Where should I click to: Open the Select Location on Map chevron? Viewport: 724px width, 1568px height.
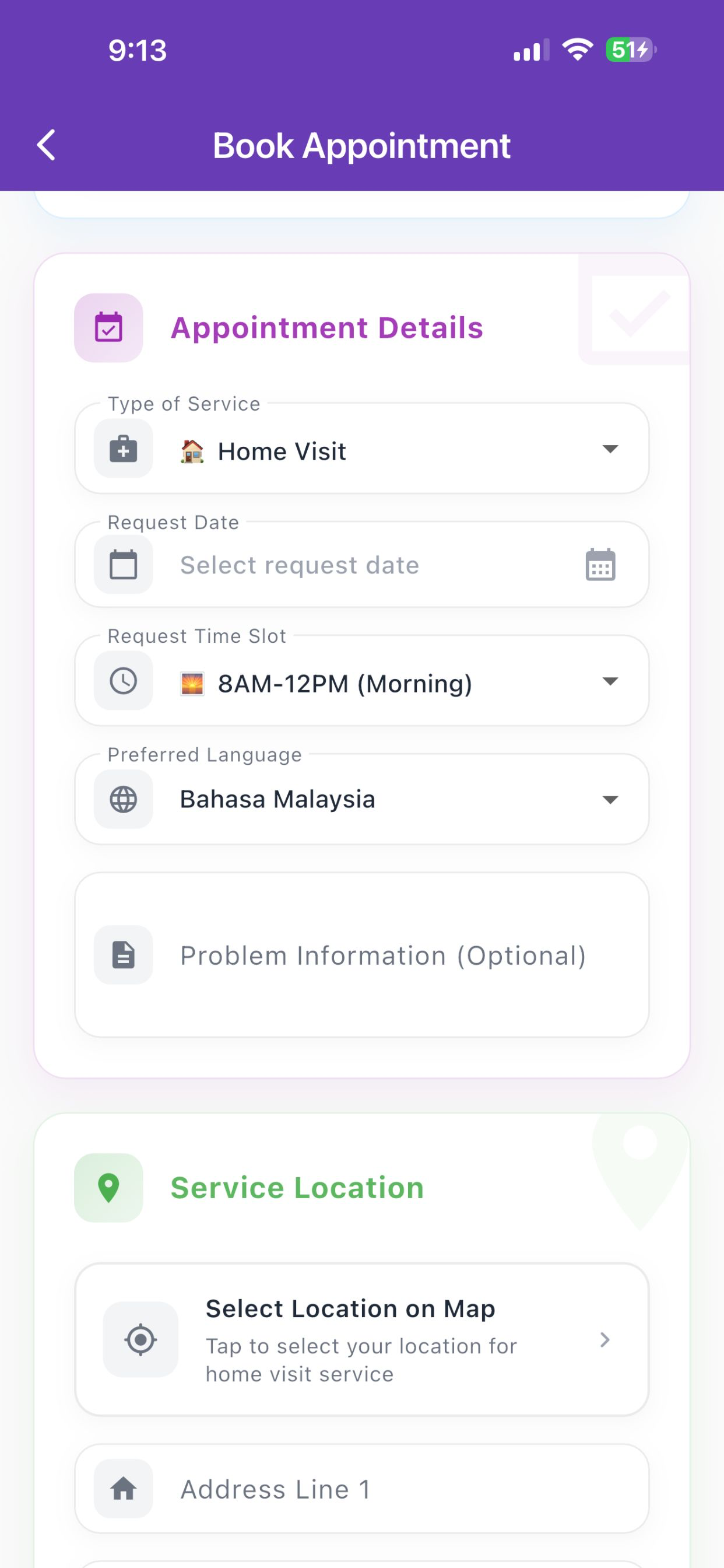pyautogui.click(x=604, y=1340)
